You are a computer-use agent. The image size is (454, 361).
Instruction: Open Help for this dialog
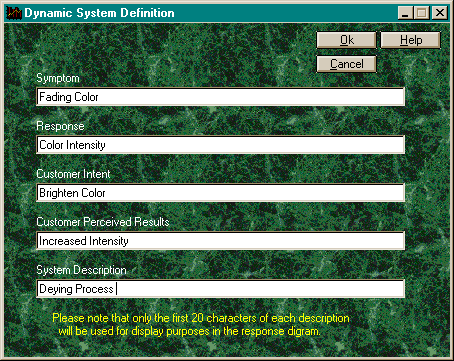coord(411,40)
